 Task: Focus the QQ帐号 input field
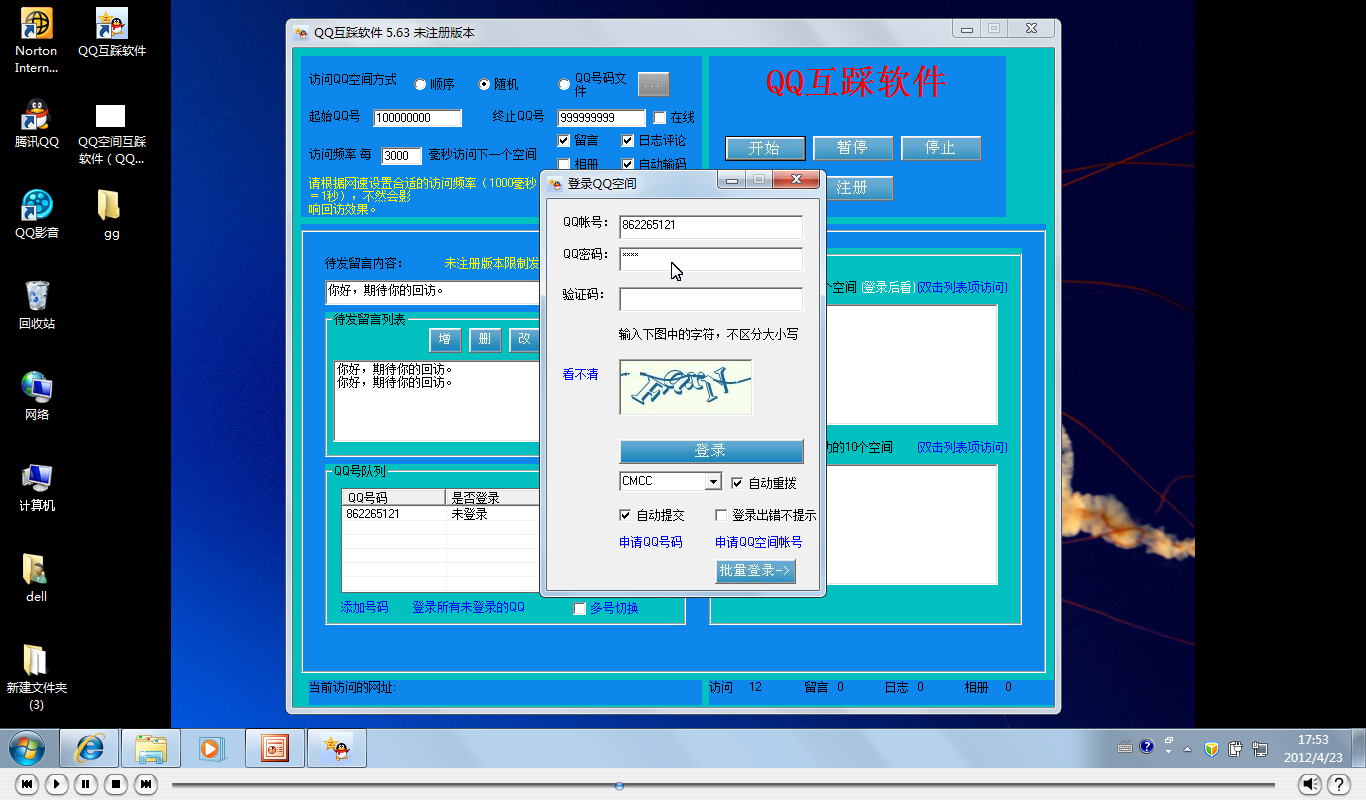(x=711, y=226)
